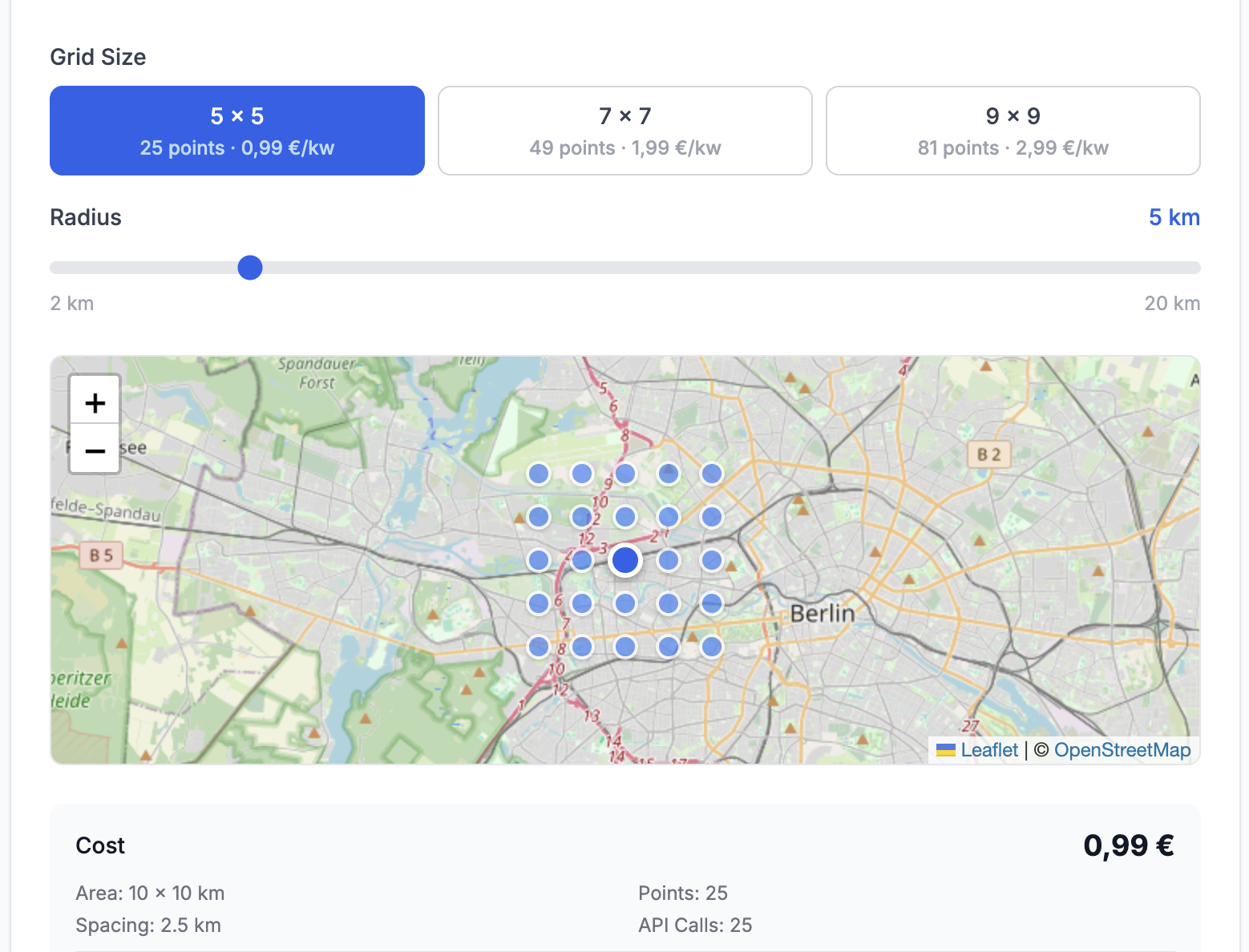Click the Radius heading label
This screenshot has width=1249, height=952.
coord(86,217)
